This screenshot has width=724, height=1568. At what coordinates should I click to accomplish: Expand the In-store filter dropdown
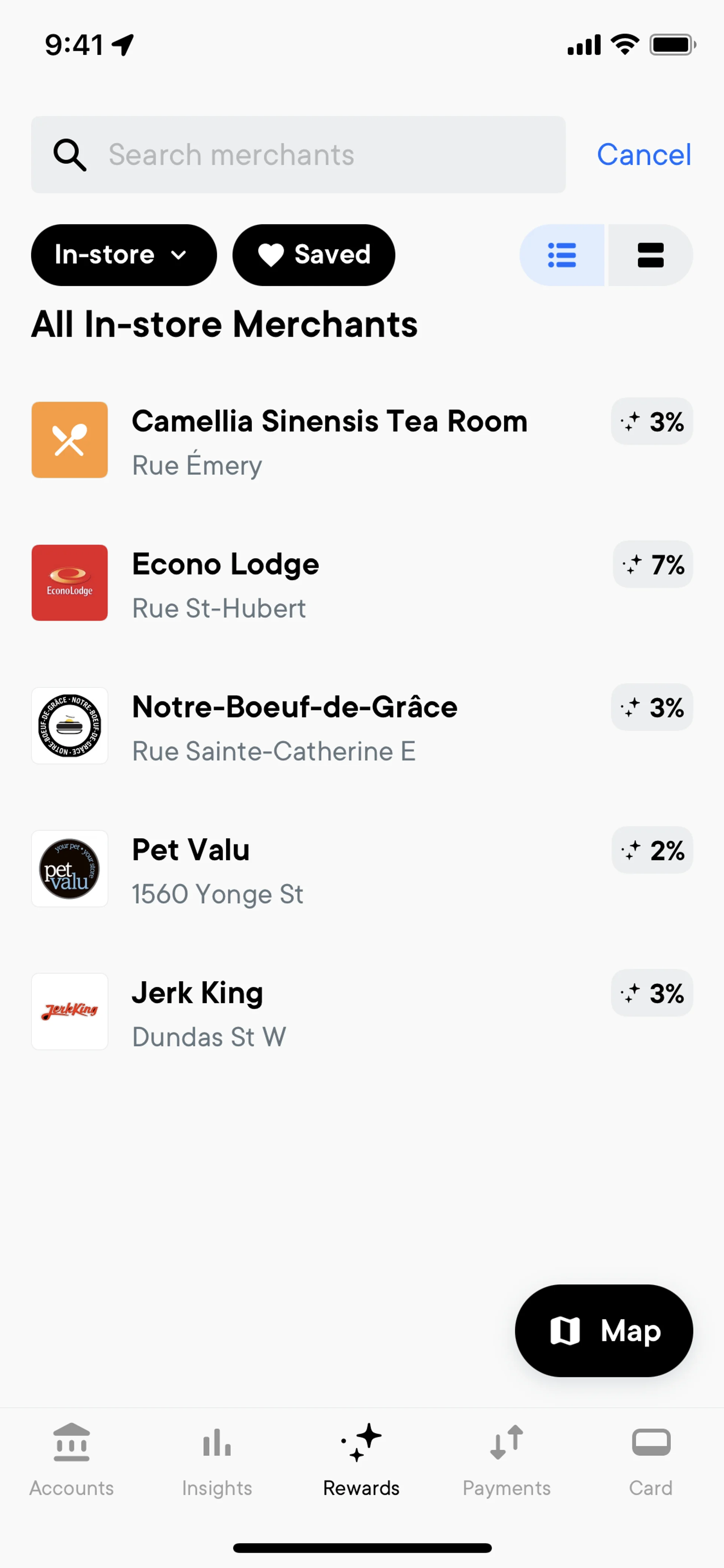(124, 255)
